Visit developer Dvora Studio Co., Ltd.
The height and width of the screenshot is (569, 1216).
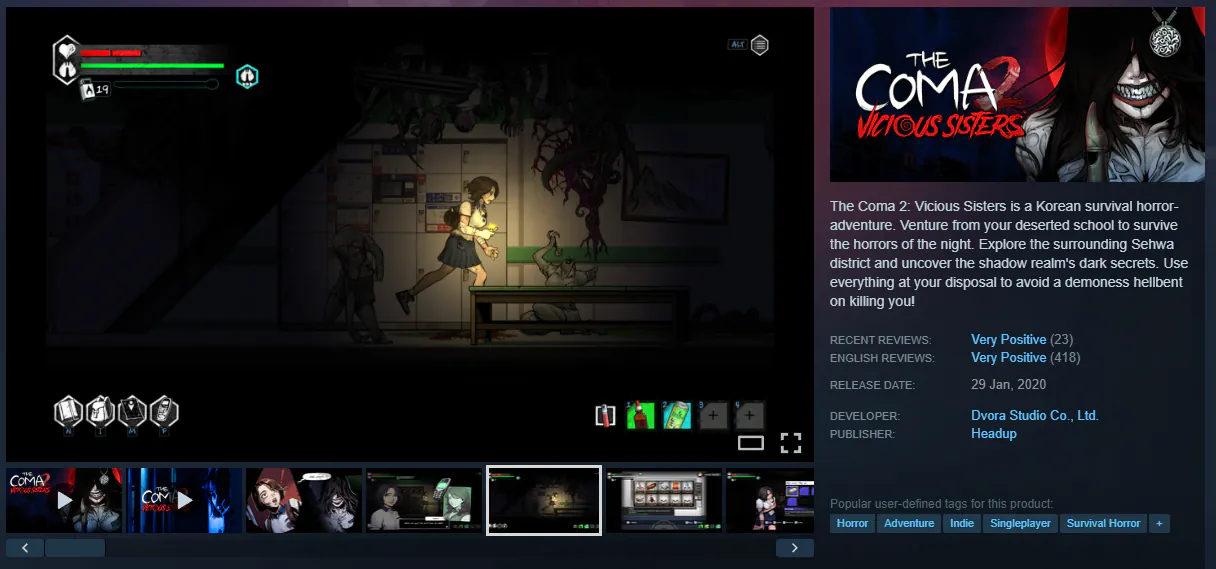click(x=1035, y=415)
